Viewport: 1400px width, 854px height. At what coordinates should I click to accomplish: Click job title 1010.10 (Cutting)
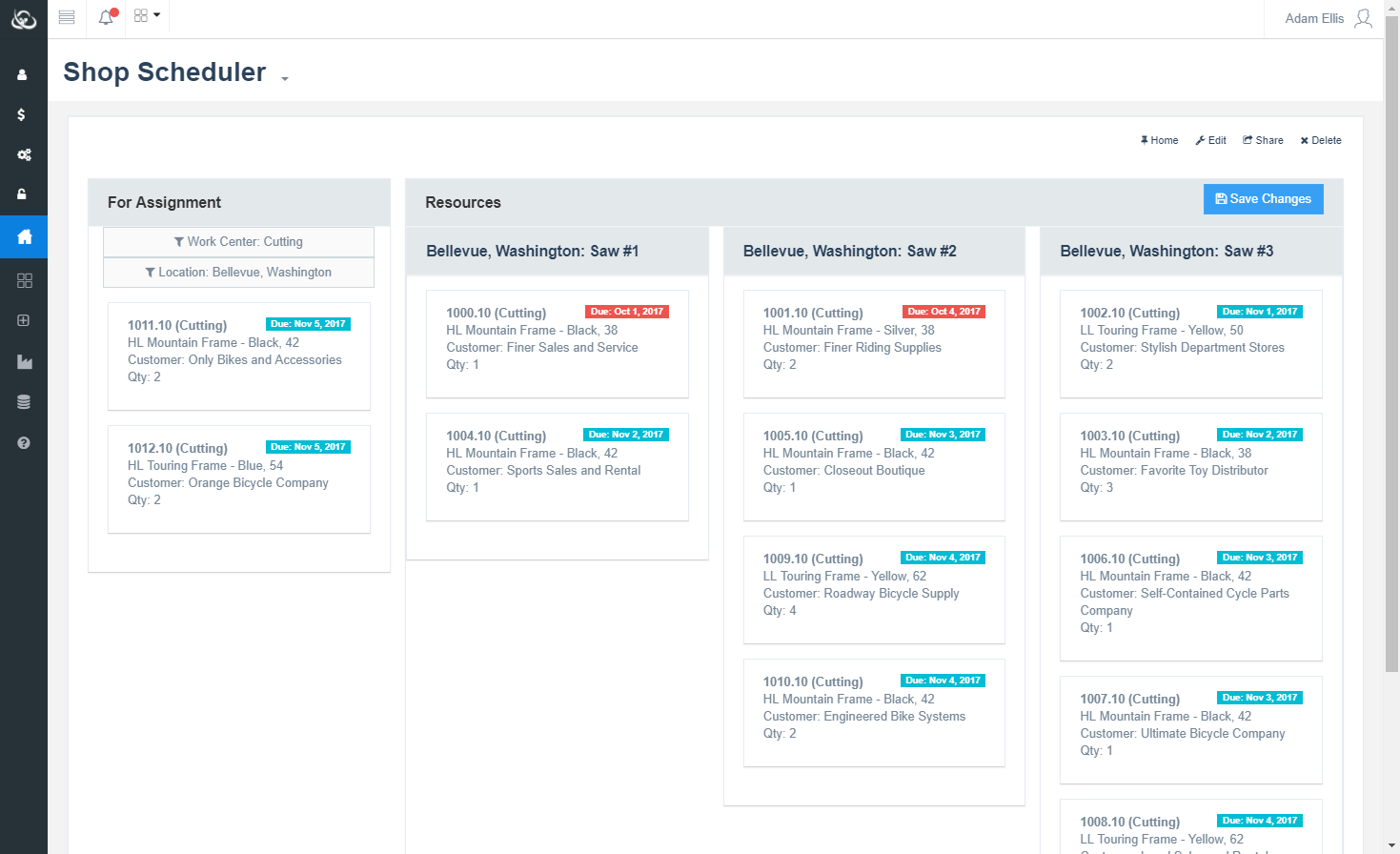point(813,682)
